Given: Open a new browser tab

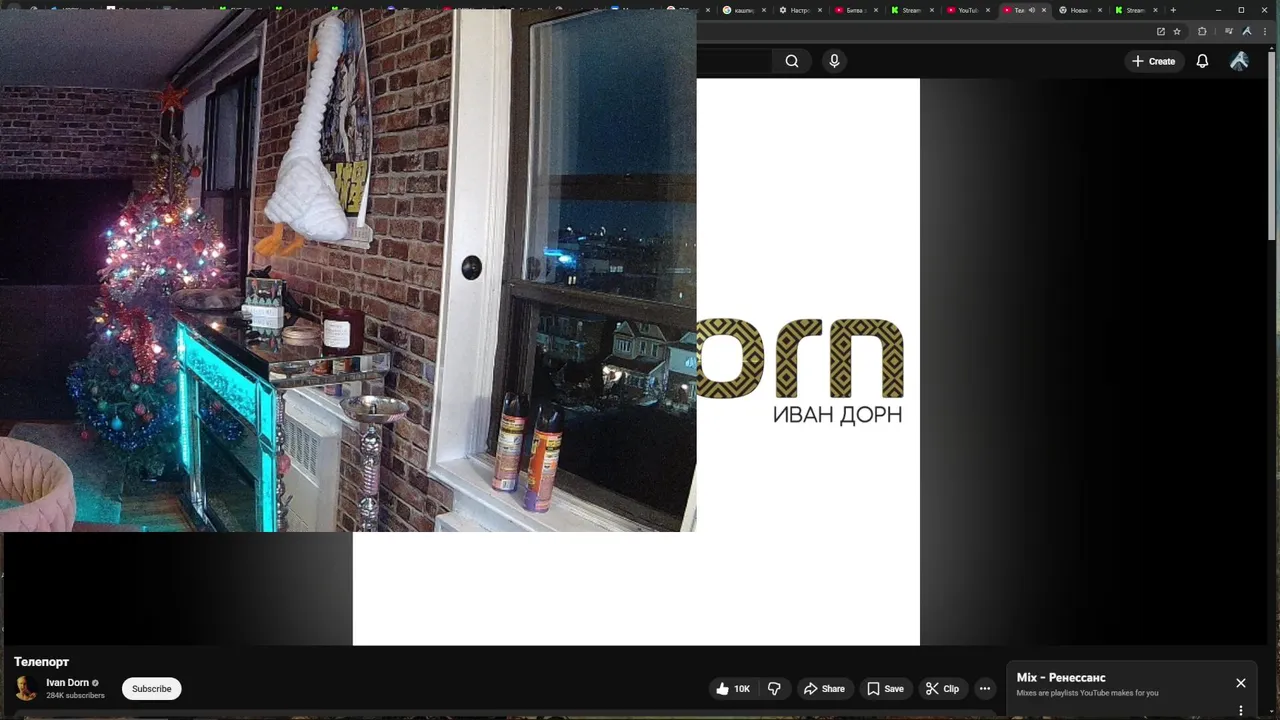Looking at the screenshot, I should 1173,10.
